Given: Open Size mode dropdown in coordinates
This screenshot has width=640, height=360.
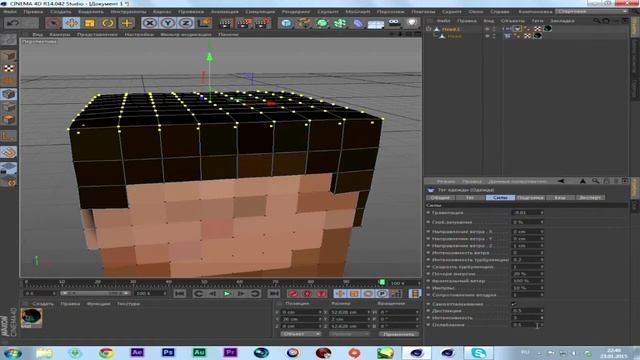Looking at the screenshot, I should [x=350, y=334].
